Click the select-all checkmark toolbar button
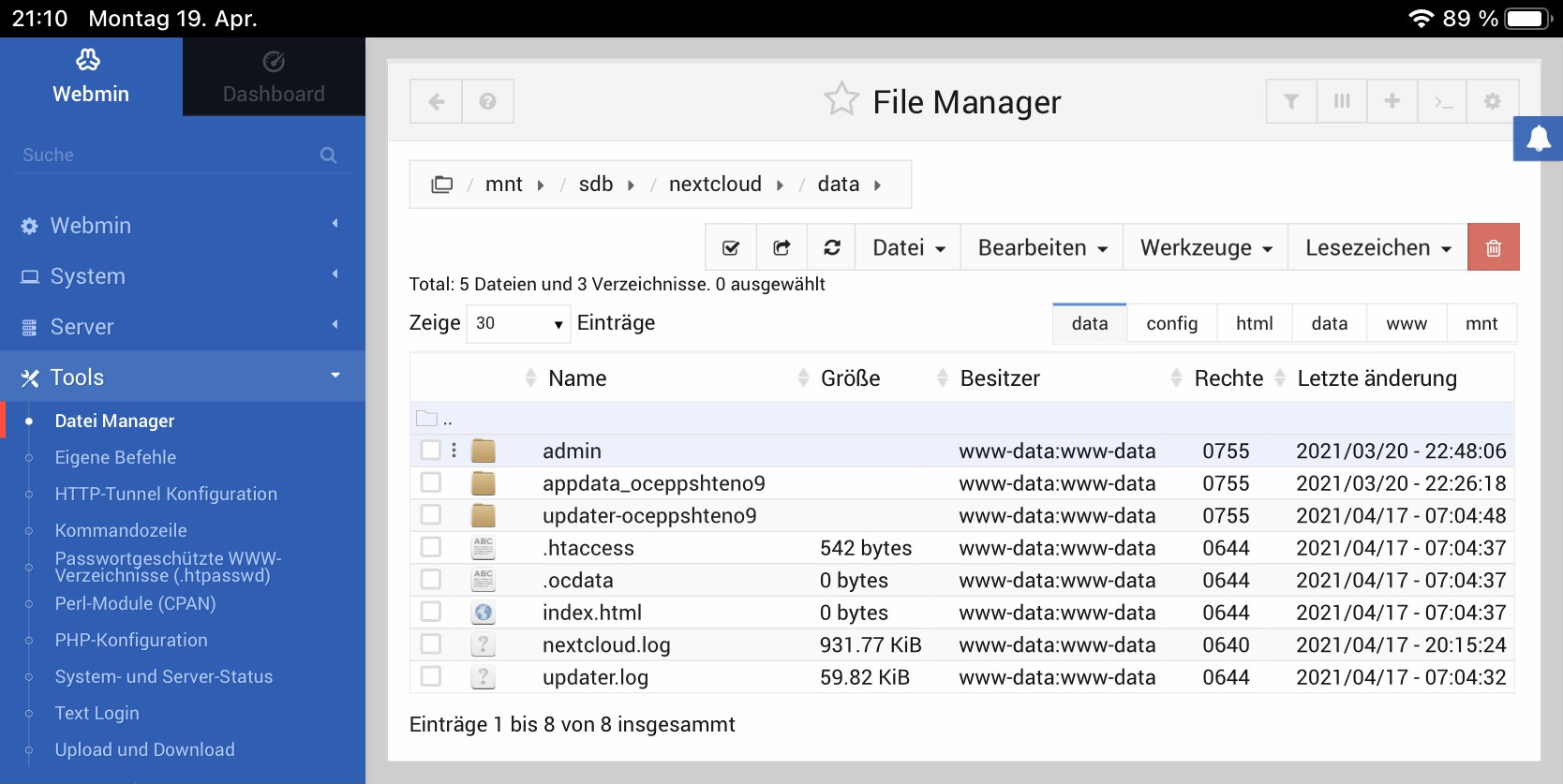This screenshot has height=784, width=1563. click(x=731, y=247)
